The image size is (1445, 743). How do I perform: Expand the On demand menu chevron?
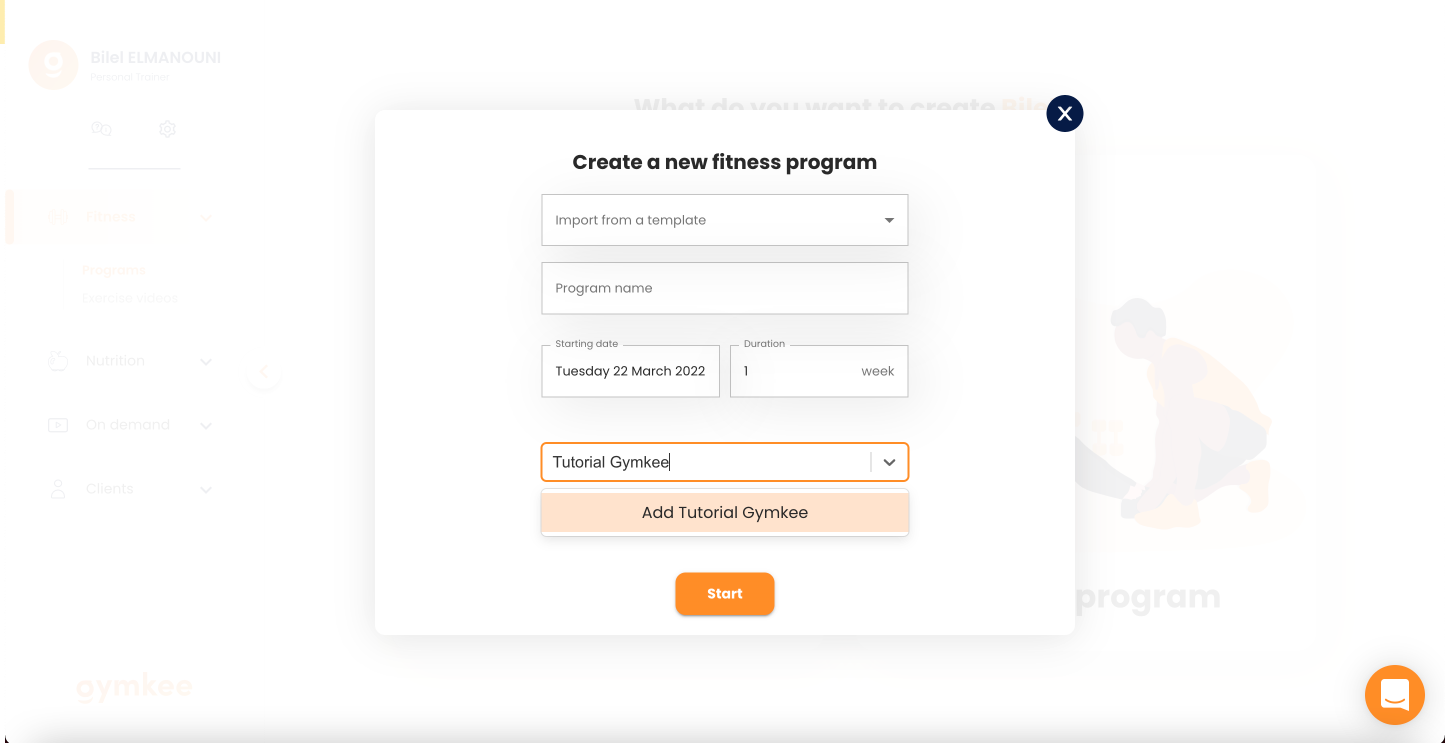(206, 426)
